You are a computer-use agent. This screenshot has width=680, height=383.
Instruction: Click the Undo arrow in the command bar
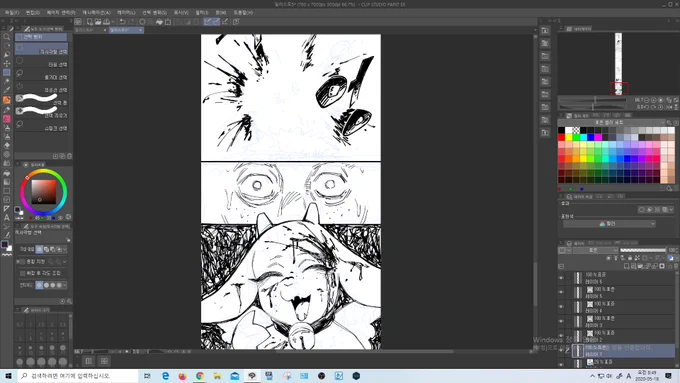tap(123, 21)
